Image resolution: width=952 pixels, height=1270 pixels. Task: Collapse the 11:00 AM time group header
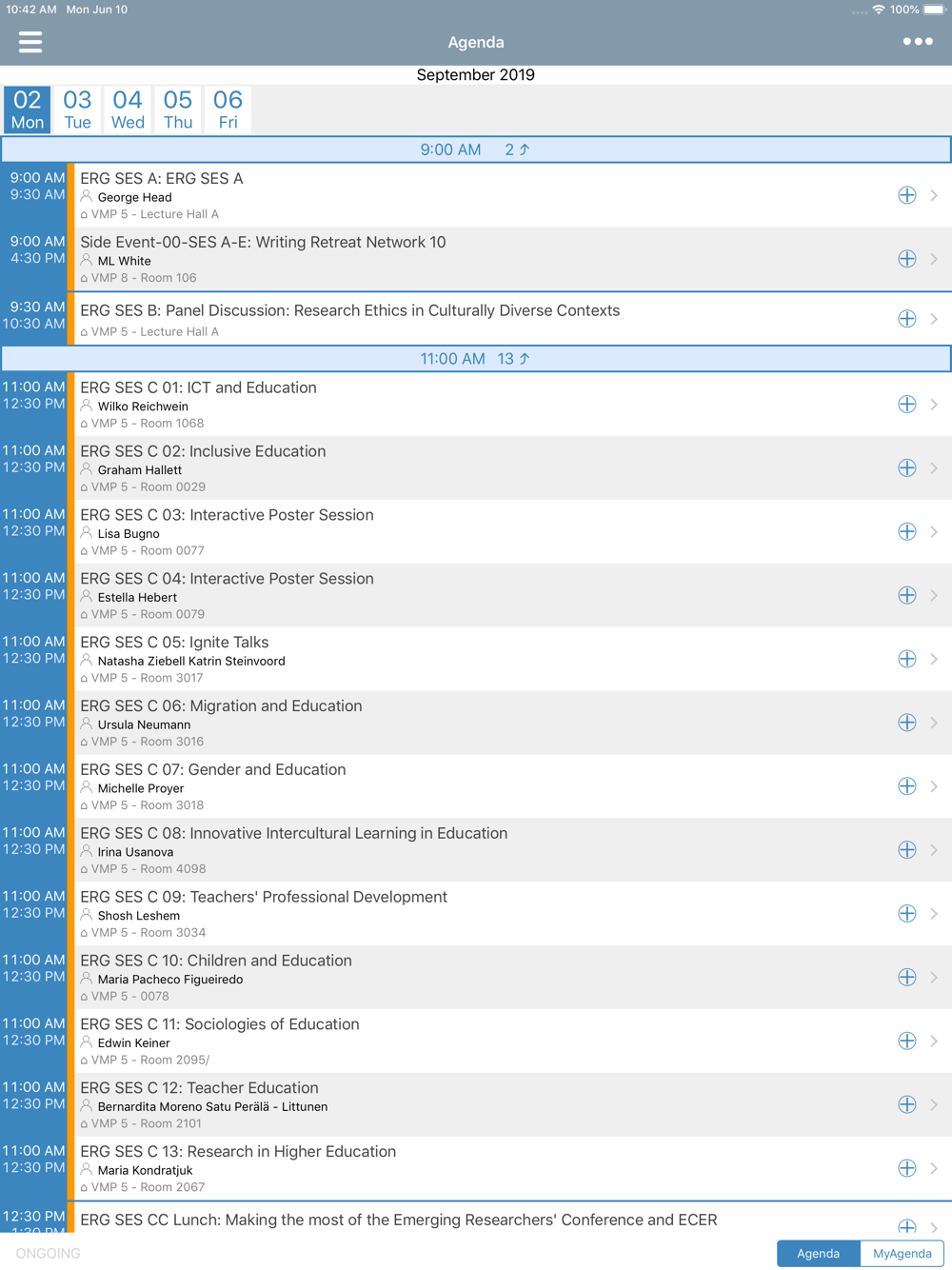476,359
